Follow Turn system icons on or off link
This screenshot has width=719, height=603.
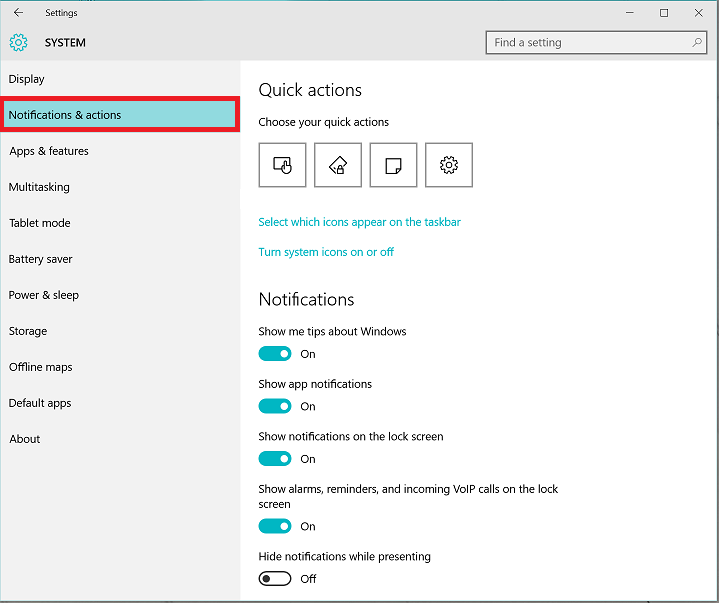click(326, 252)
